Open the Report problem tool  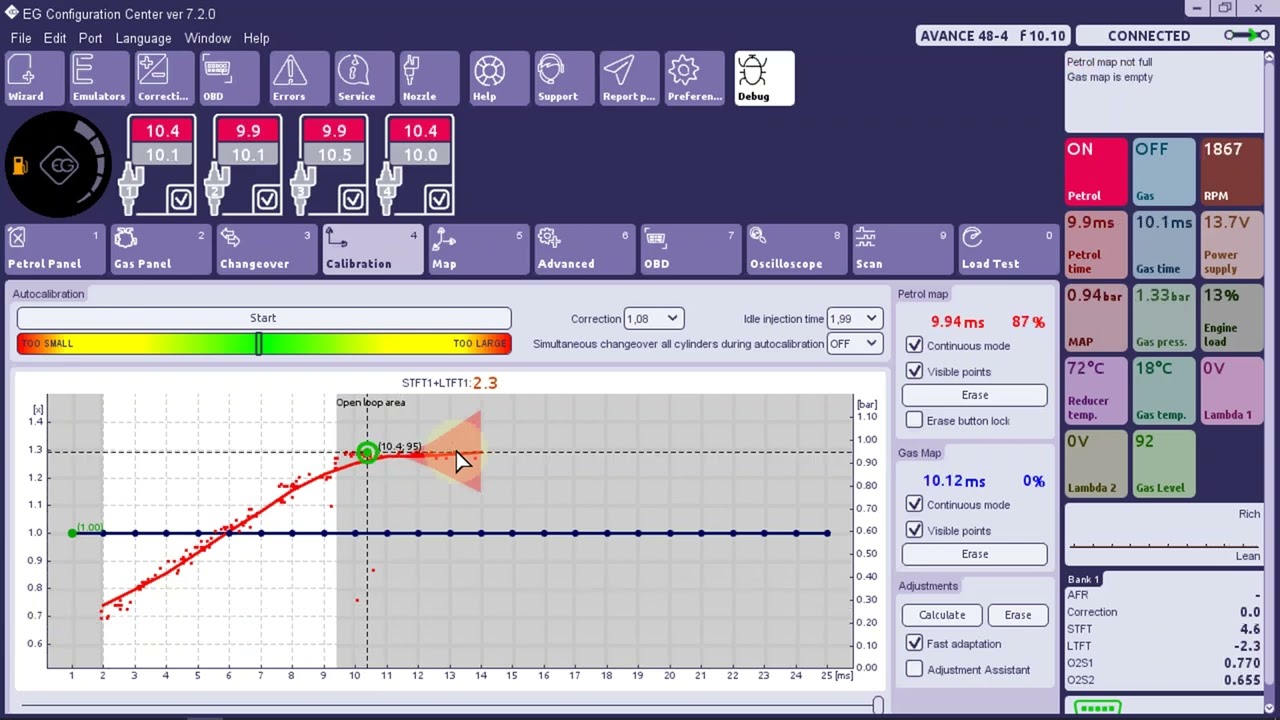pyautogui.click(x=628, y=78)
